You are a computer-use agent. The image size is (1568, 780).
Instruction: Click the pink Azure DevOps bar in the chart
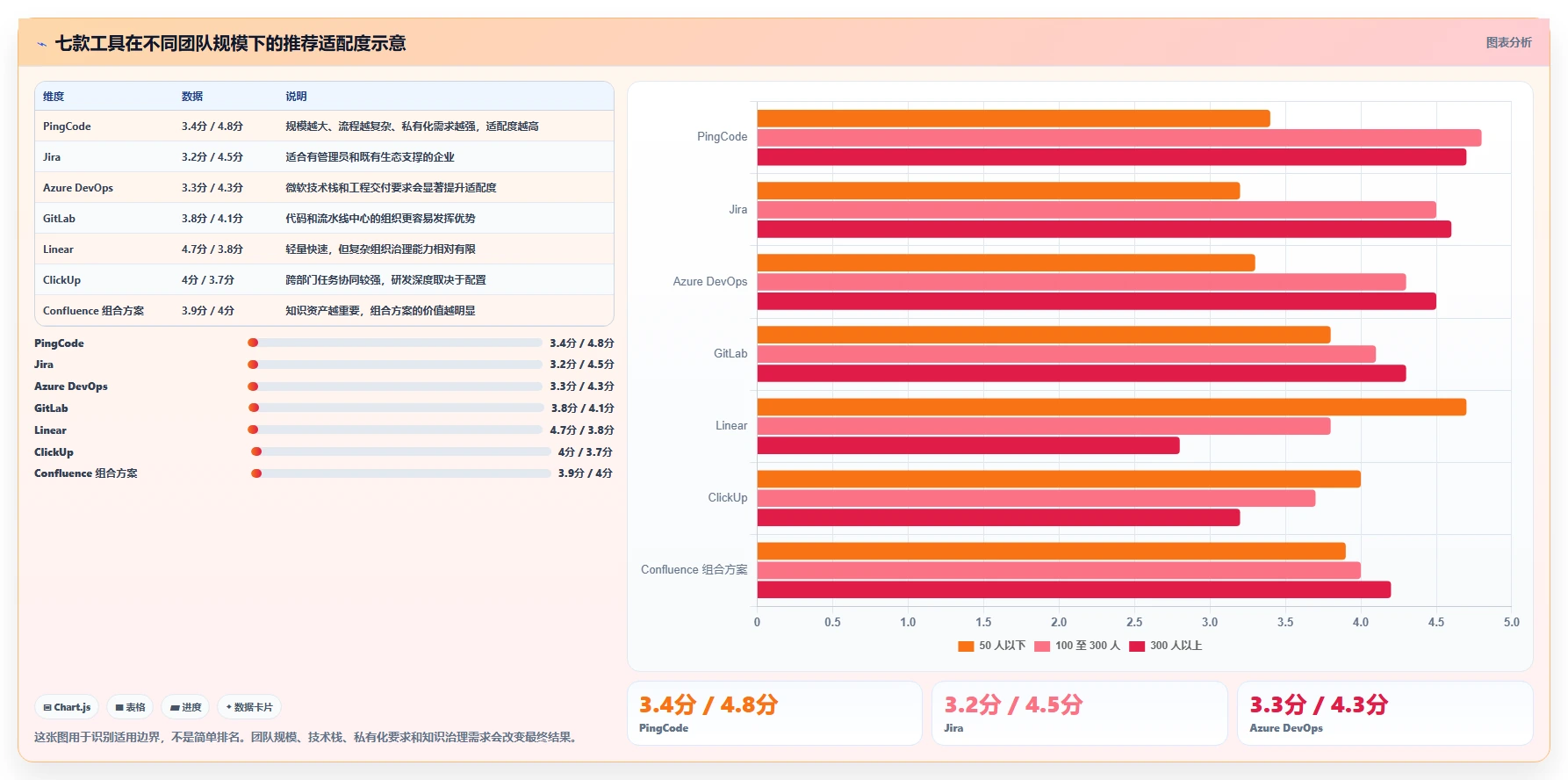(x=1082, y=282)
